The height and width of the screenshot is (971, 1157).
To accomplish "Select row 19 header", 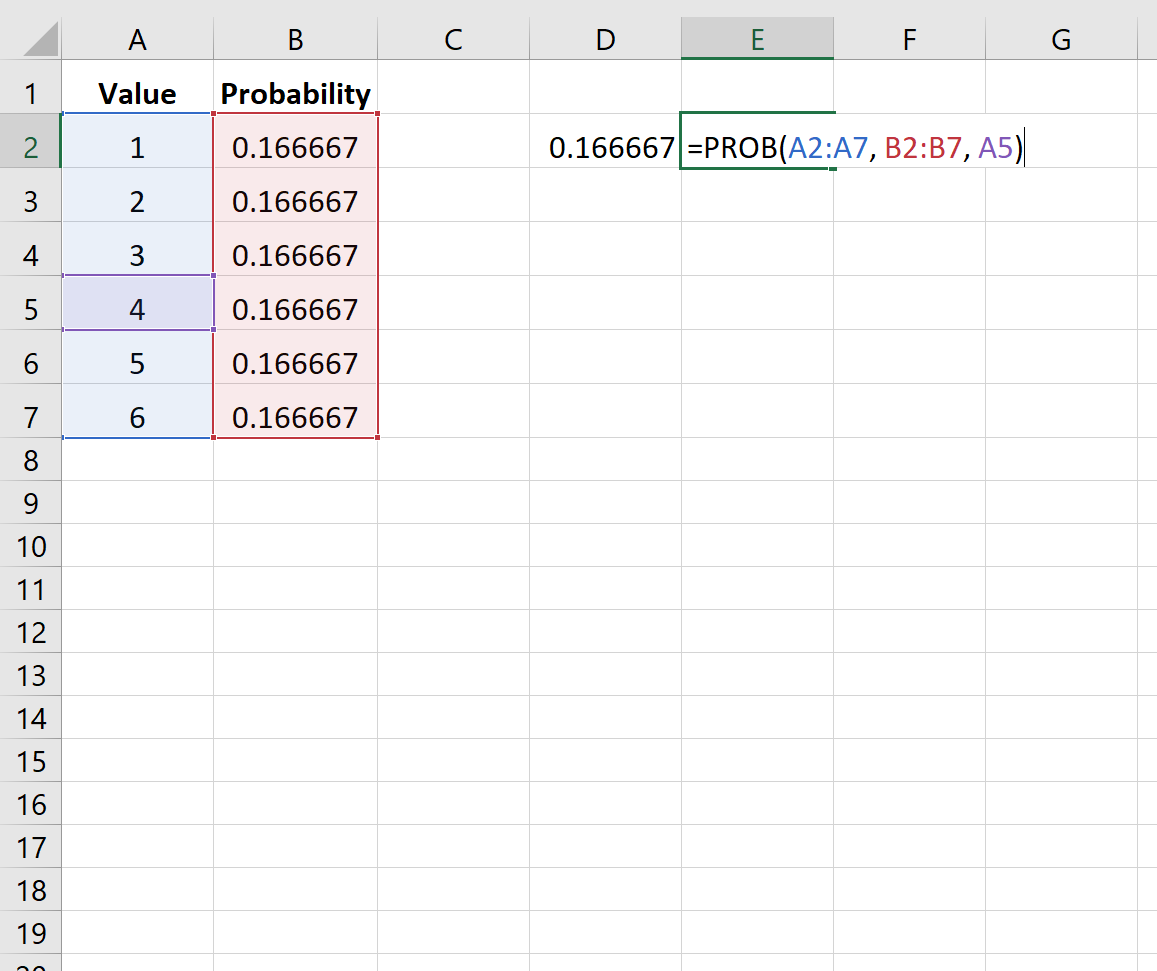I will (x=30, y=933).
